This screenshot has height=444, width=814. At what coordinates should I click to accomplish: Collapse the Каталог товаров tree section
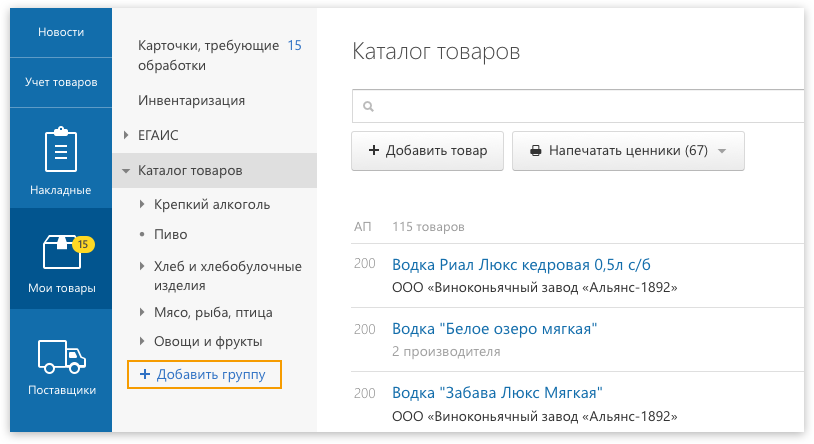(x=126, y=171)
